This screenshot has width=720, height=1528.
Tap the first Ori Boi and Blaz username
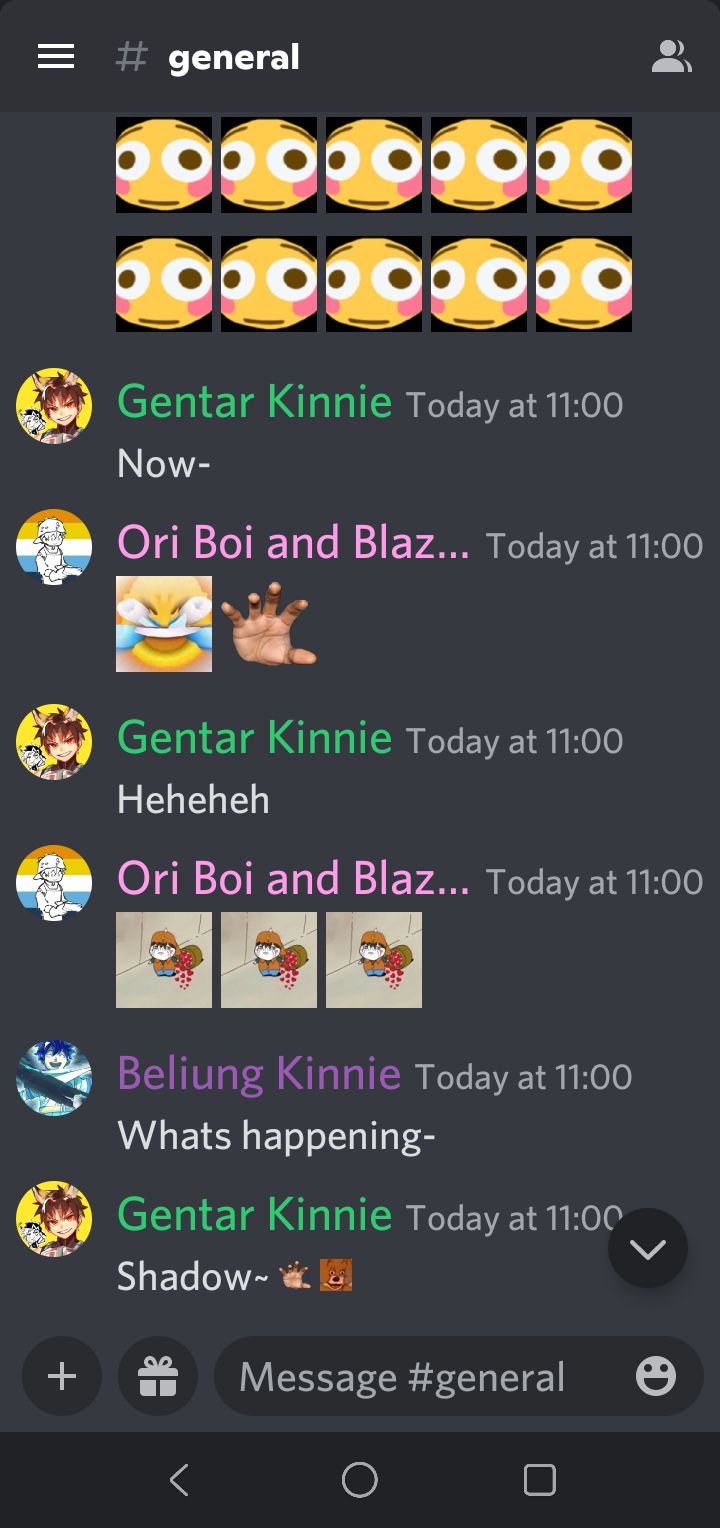tap(293, 543)
